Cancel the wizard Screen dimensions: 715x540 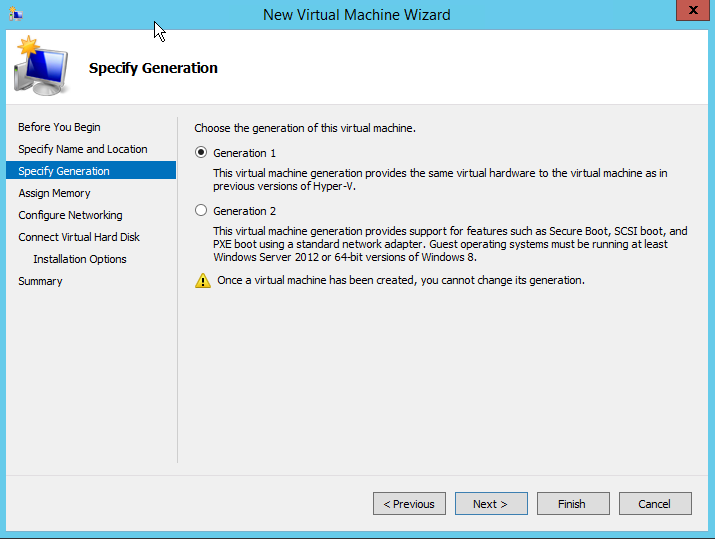[x=654, y=504]
